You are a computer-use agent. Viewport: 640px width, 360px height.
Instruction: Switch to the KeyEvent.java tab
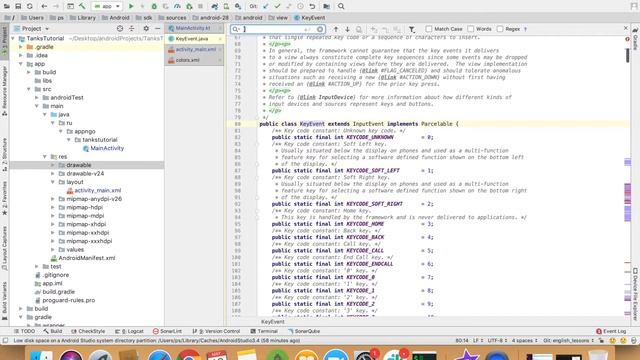pos(194,39)
